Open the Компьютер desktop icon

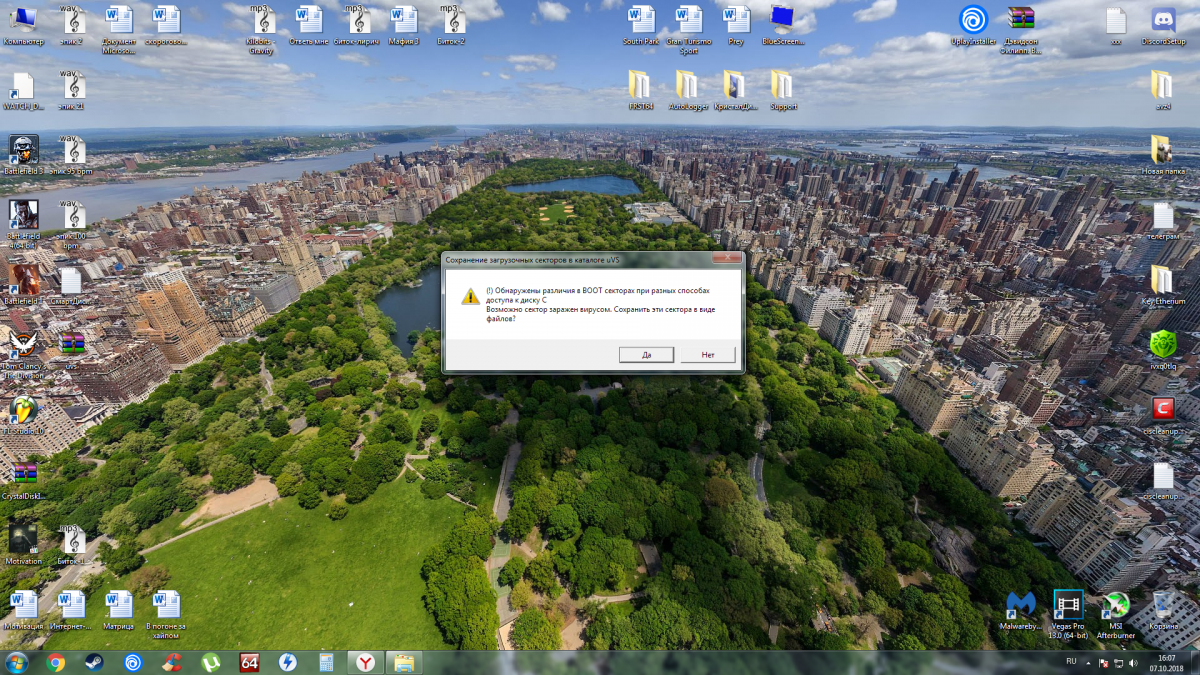[x=23, y=26]
